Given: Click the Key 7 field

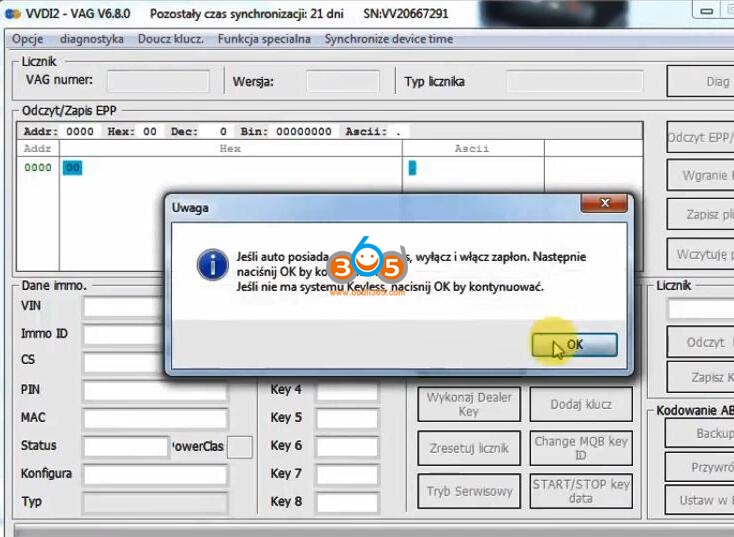Looking at the screenshot, I should pyautogui.click(x=347, y=475).
